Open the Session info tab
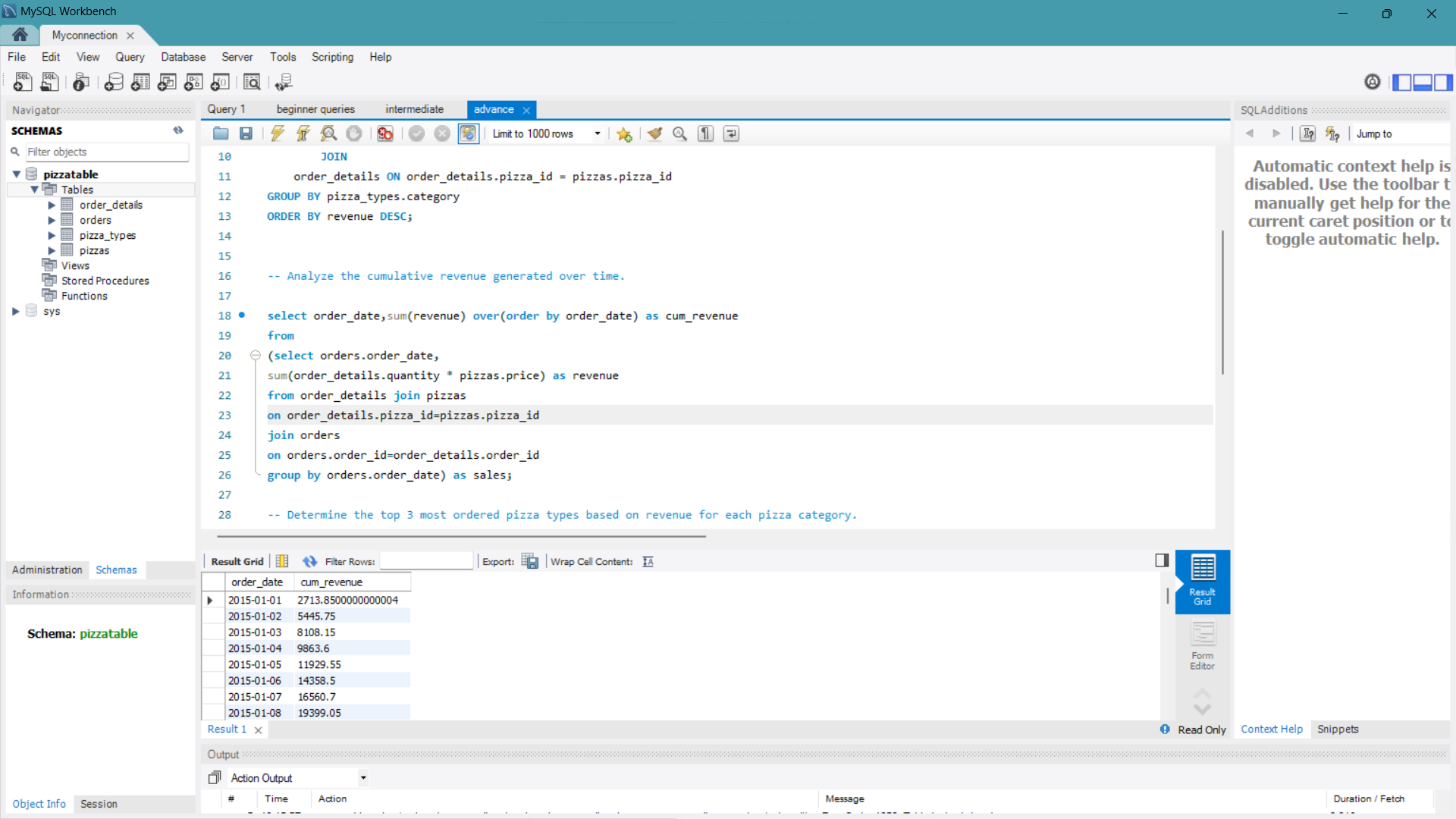Viewport: 1456px width, 819px height. coord(99,804)
